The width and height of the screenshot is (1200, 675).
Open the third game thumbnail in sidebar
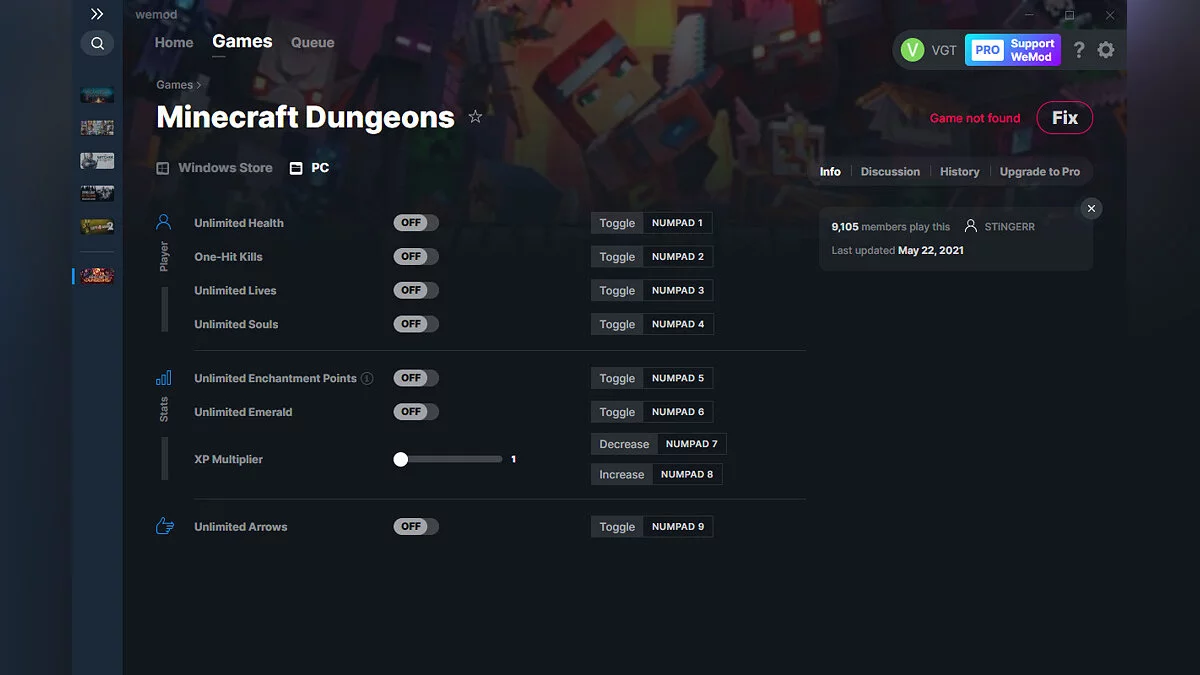coord(97,161)
